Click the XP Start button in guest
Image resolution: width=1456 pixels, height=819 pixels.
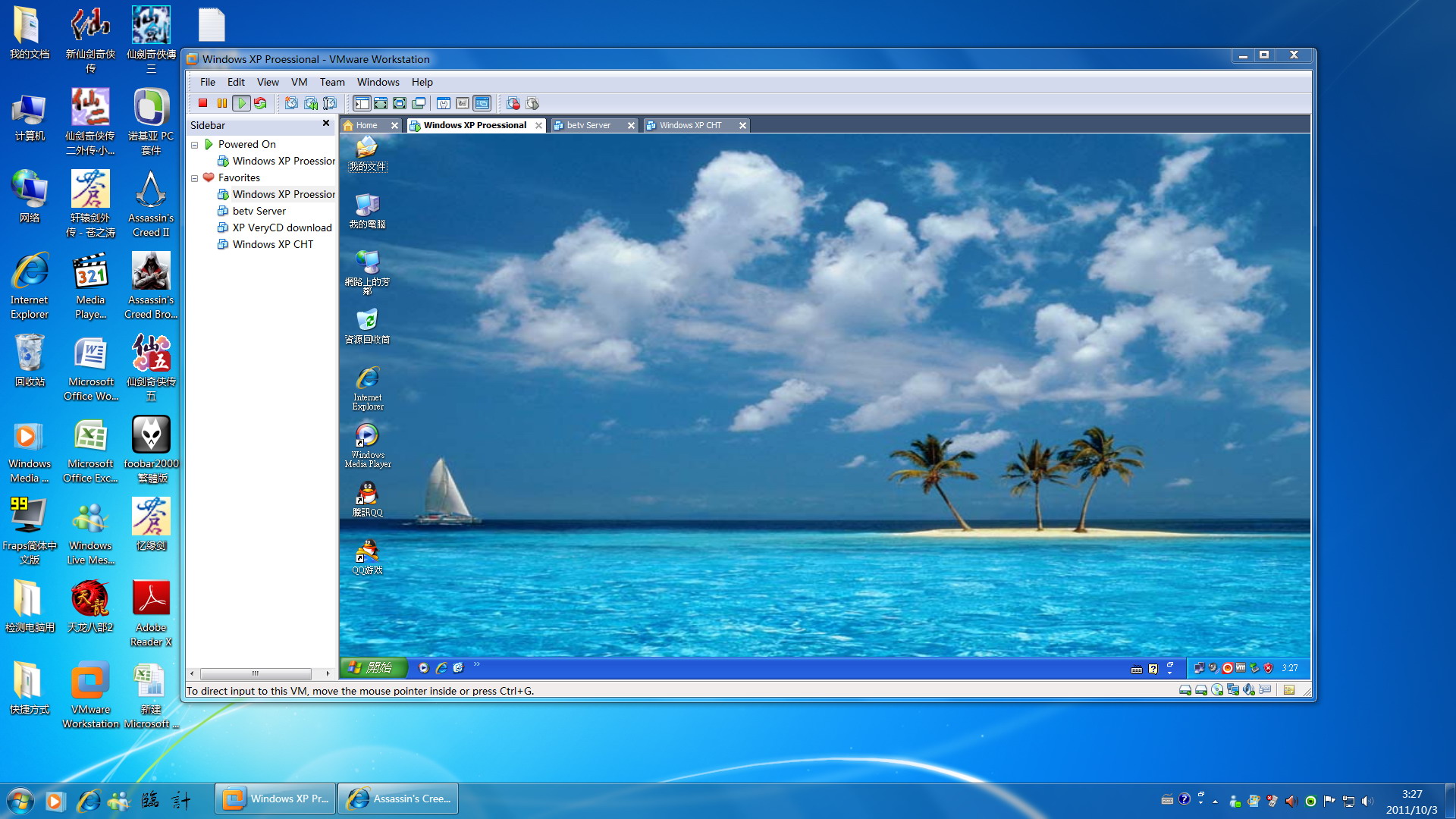(x=374, y=667)
